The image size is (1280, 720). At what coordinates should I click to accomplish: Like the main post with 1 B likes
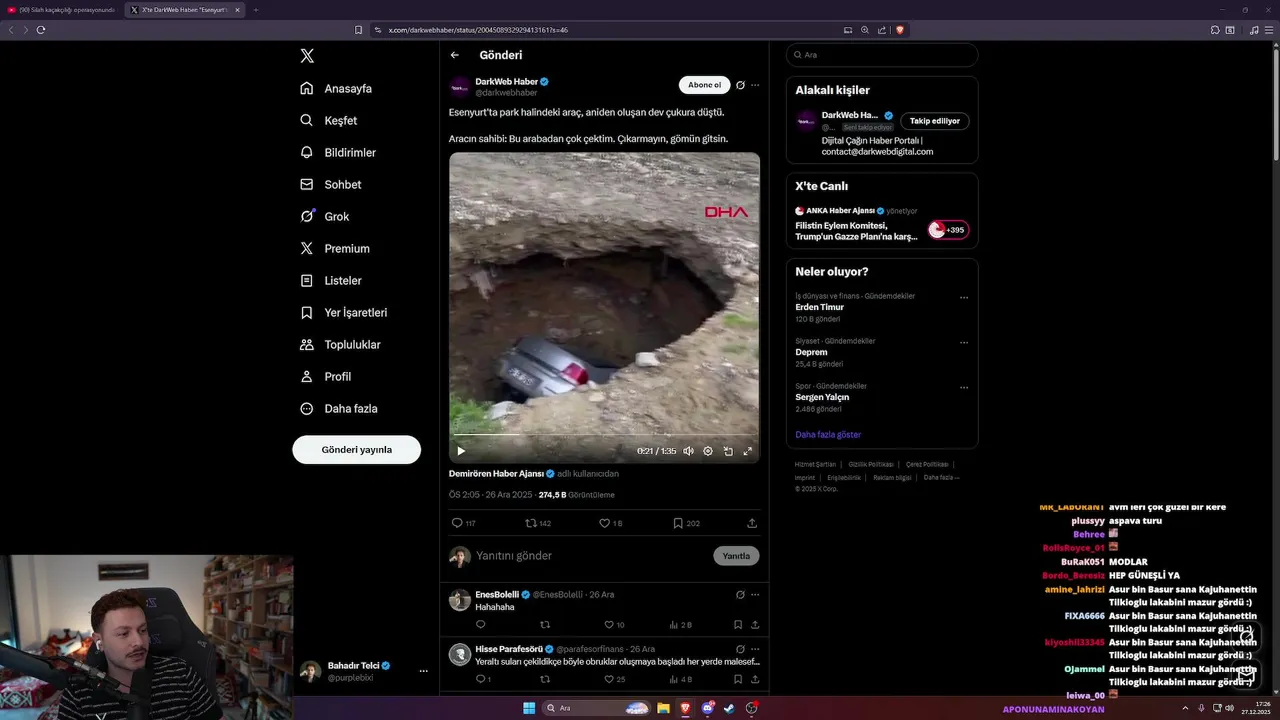[x=610, y=523]
